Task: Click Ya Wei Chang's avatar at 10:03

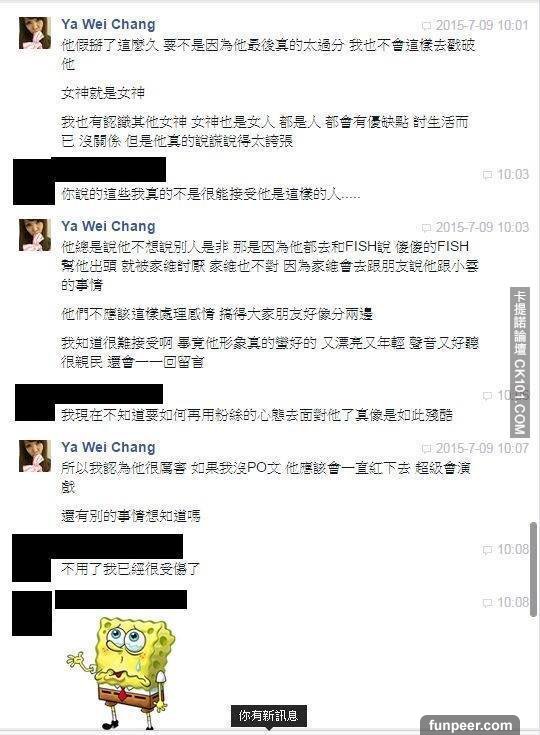Action: [35, 235]
